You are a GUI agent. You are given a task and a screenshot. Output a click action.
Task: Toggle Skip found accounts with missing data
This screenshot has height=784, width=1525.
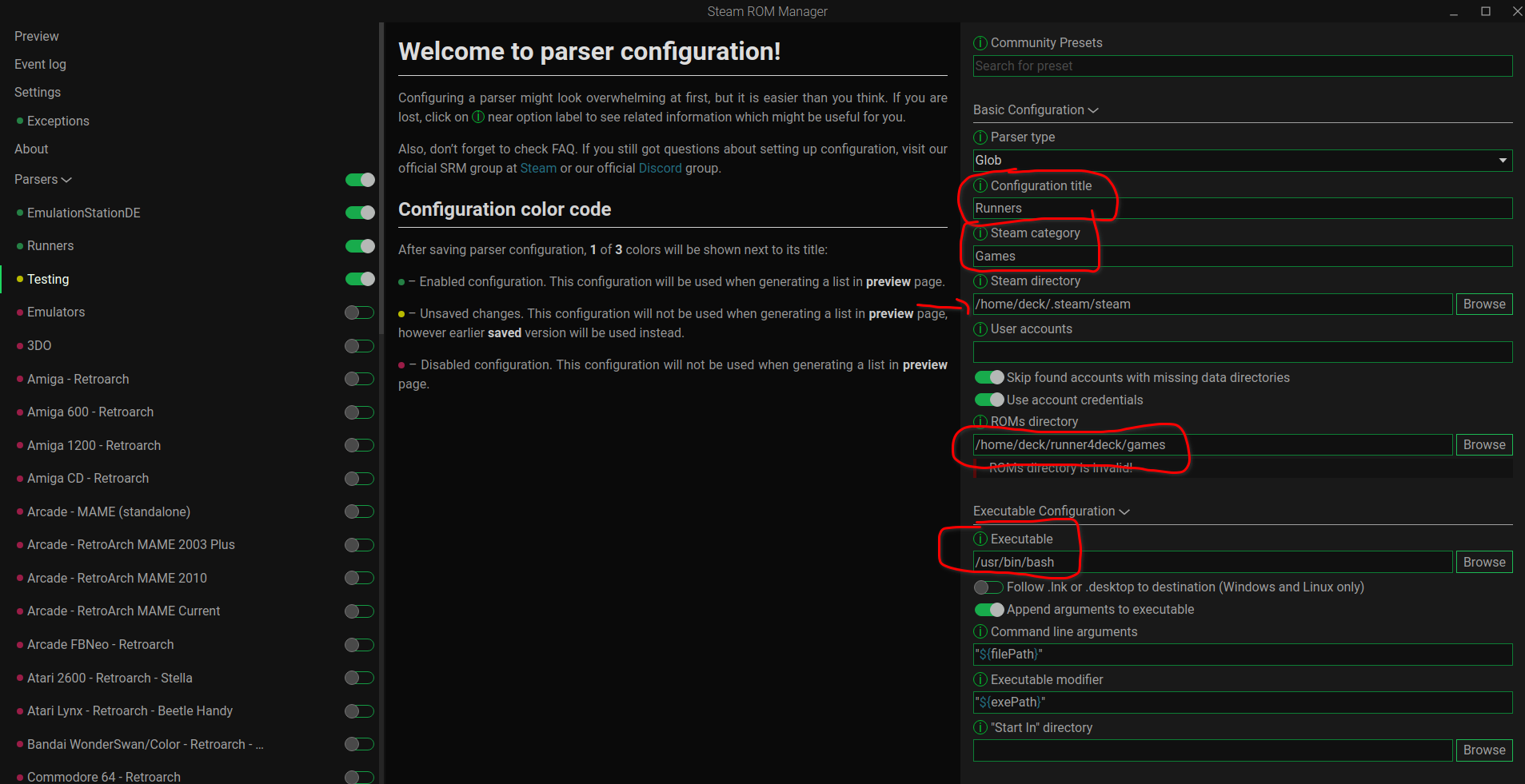(989, 377)
